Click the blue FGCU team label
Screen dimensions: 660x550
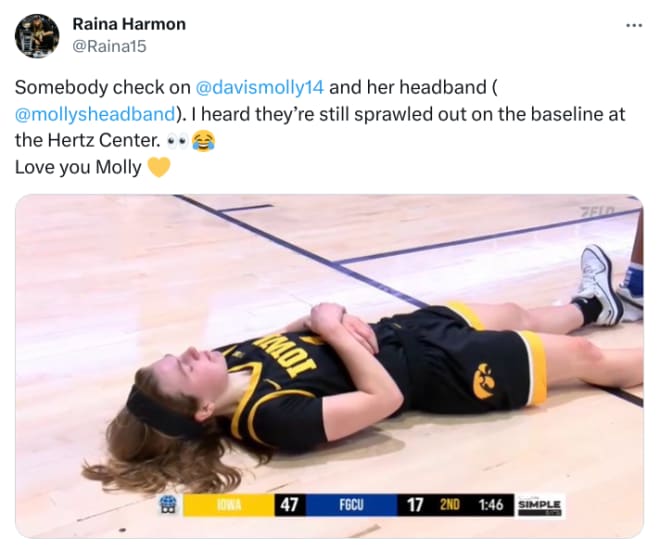tap(351, 505)
